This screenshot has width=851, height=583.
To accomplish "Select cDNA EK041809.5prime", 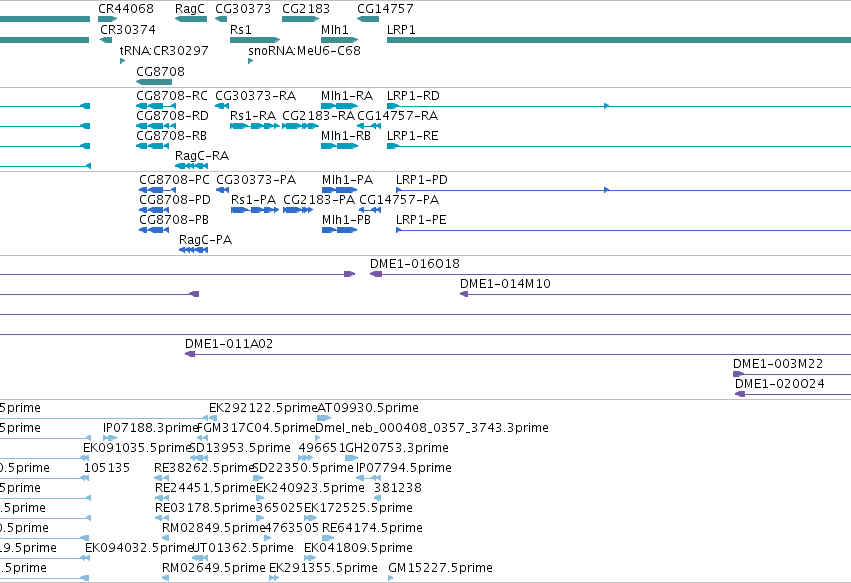I will coord(358,548).
